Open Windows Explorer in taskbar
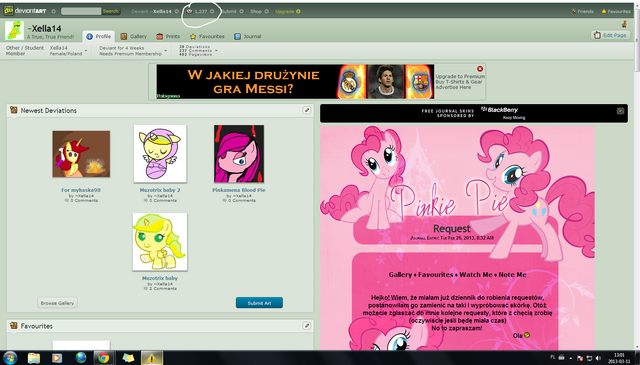 click(34, 358)
